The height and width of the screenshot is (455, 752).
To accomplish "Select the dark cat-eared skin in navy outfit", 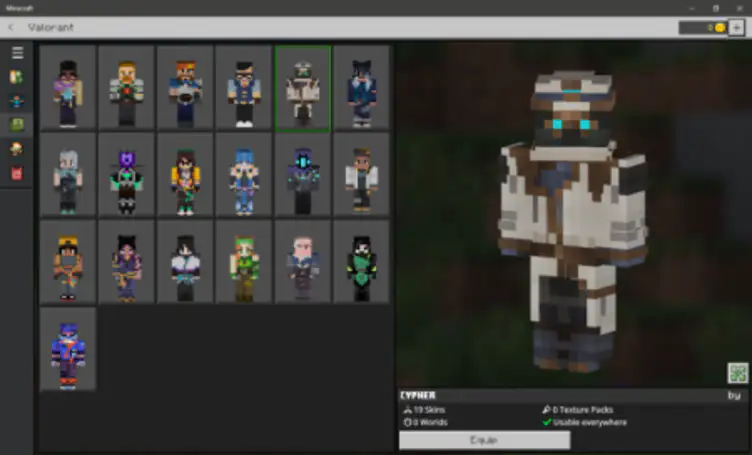I will [x=361, y=88].
